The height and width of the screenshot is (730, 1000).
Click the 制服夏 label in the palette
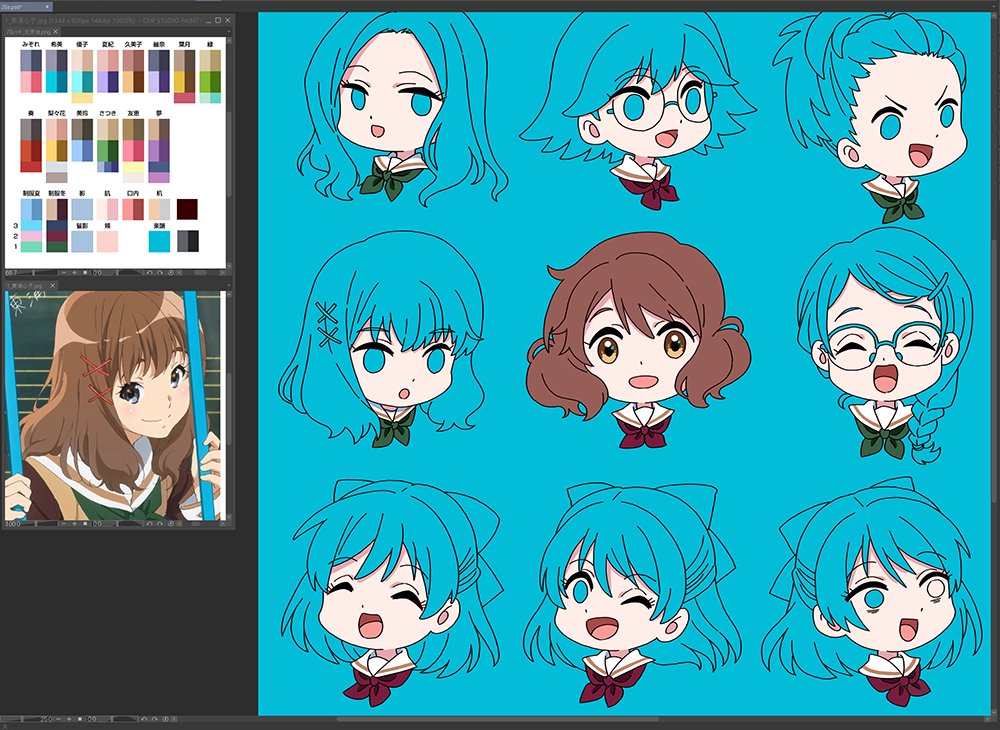(31, 193)
